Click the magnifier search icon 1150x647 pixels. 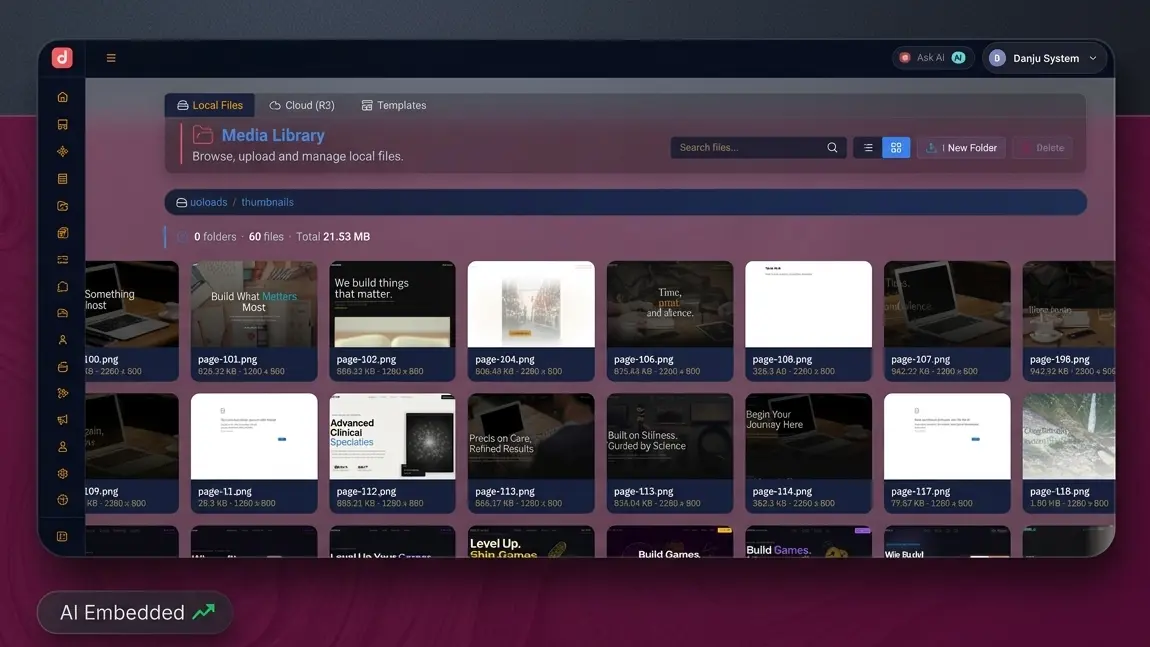coord(832,147)
